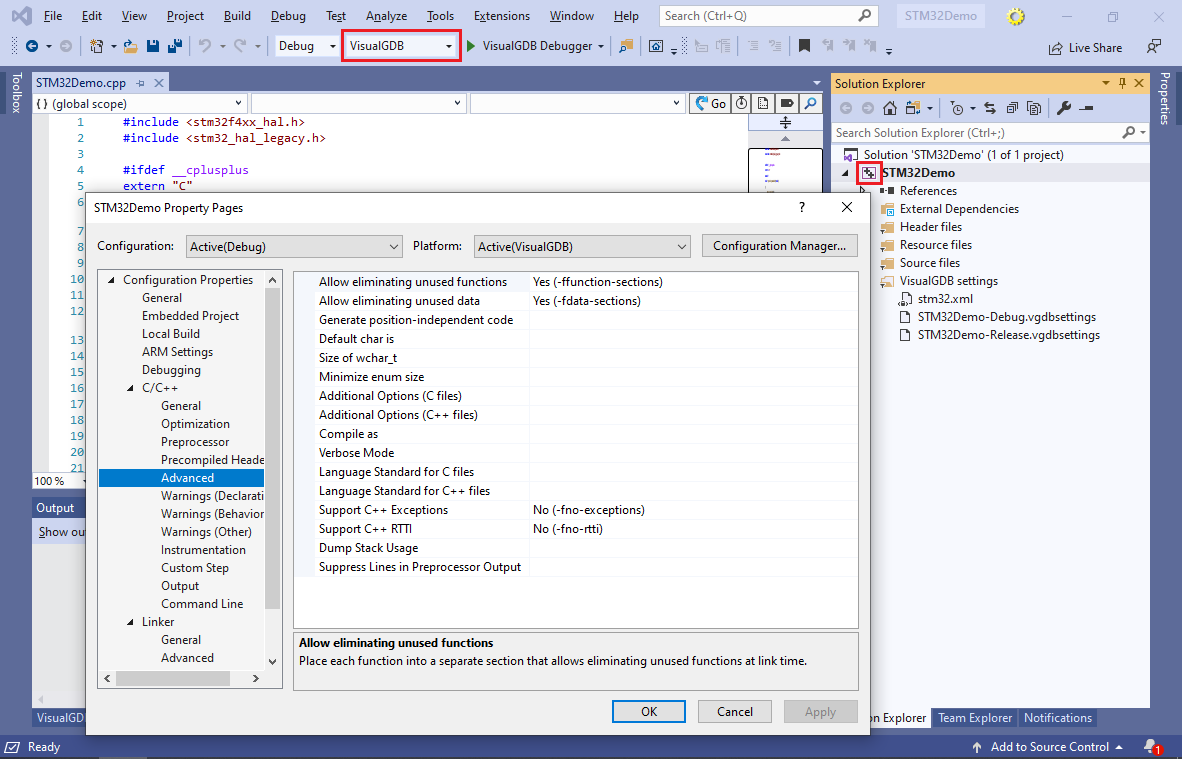Click Switch Views icon in Solution Explorer
1182x759 pixels.
click(913, 109)
